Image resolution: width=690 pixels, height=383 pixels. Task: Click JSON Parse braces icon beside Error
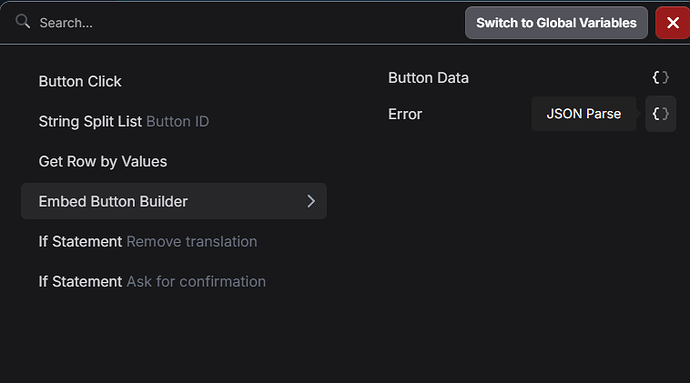click(x=661, y=114)
